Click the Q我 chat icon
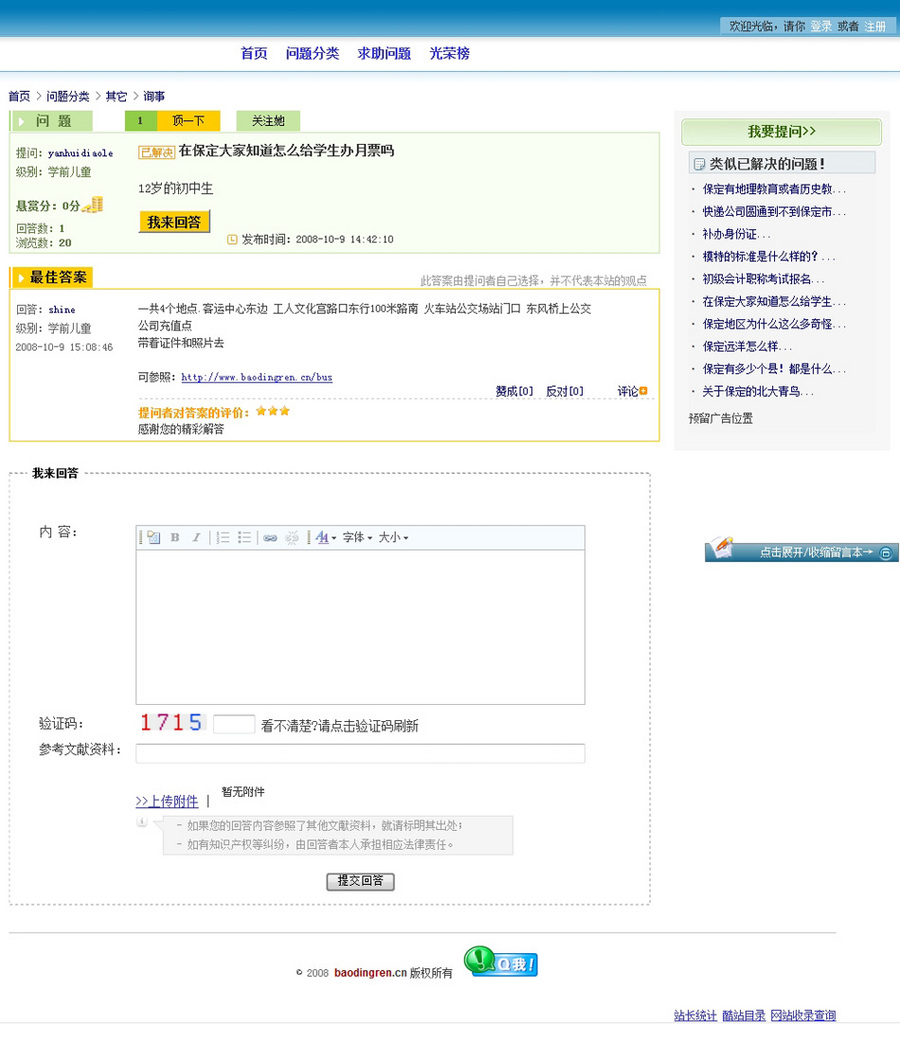 point(501,962)
